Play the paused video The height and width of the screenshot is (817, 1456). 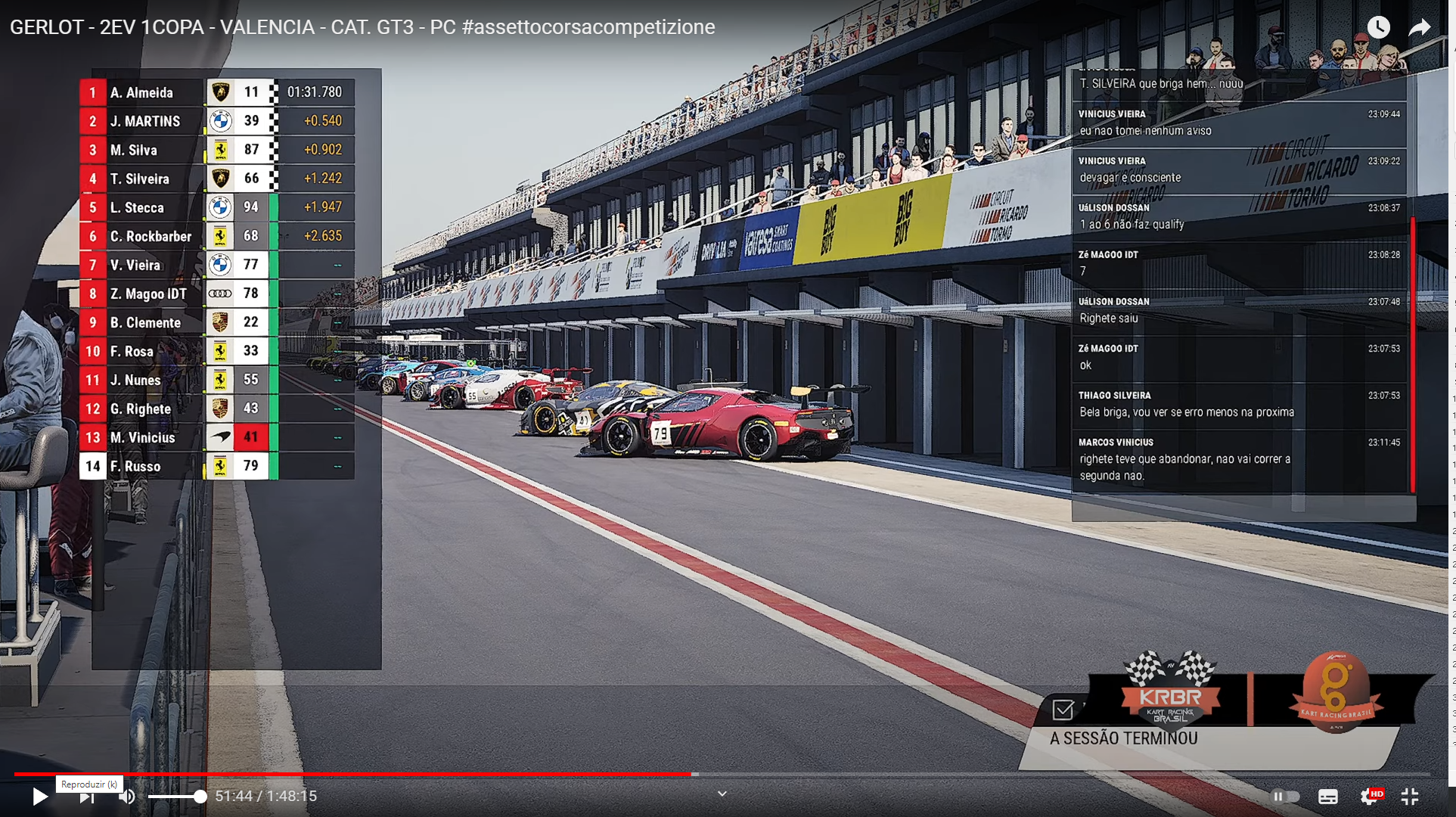(x=39, y=796)
